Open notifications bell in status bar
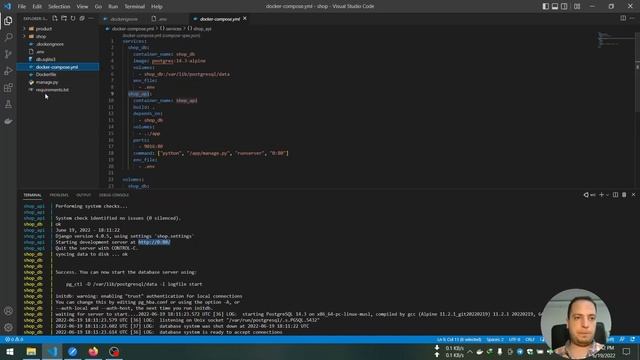This screenshot has height=360, width=640. (x=632, y=340)
